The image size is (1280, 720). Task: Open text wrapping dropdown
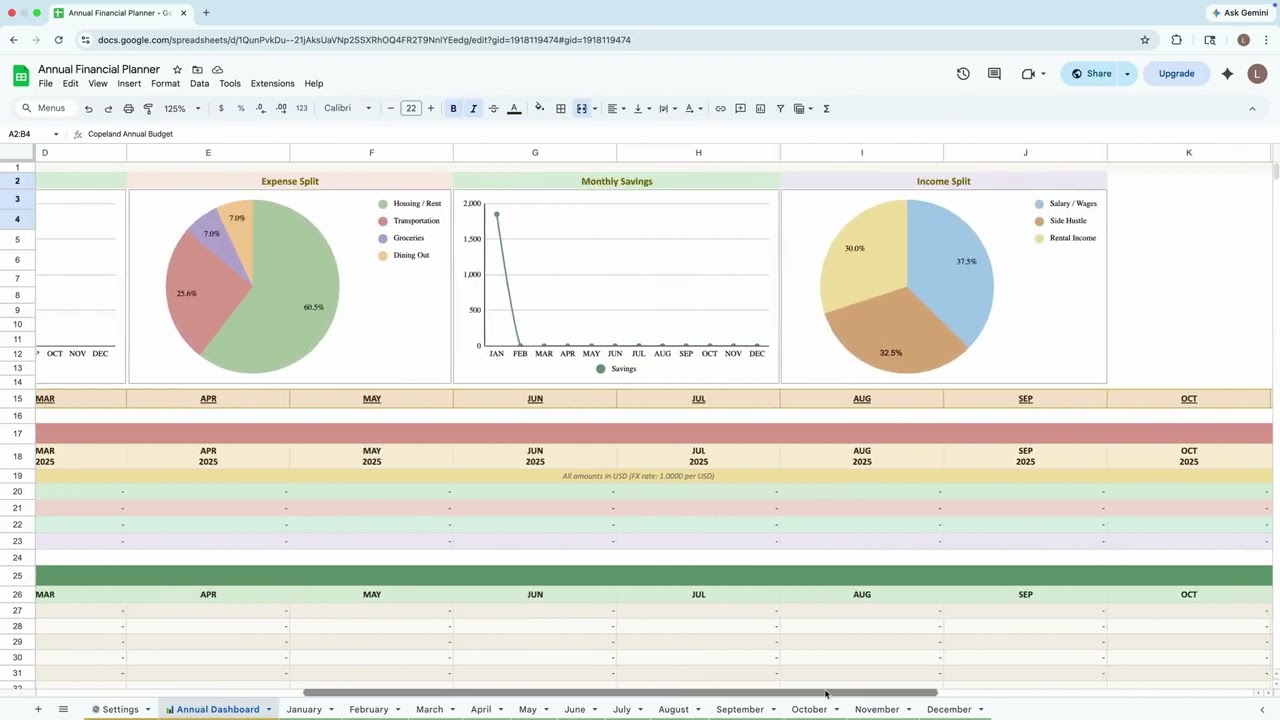(x=668, y=109)
